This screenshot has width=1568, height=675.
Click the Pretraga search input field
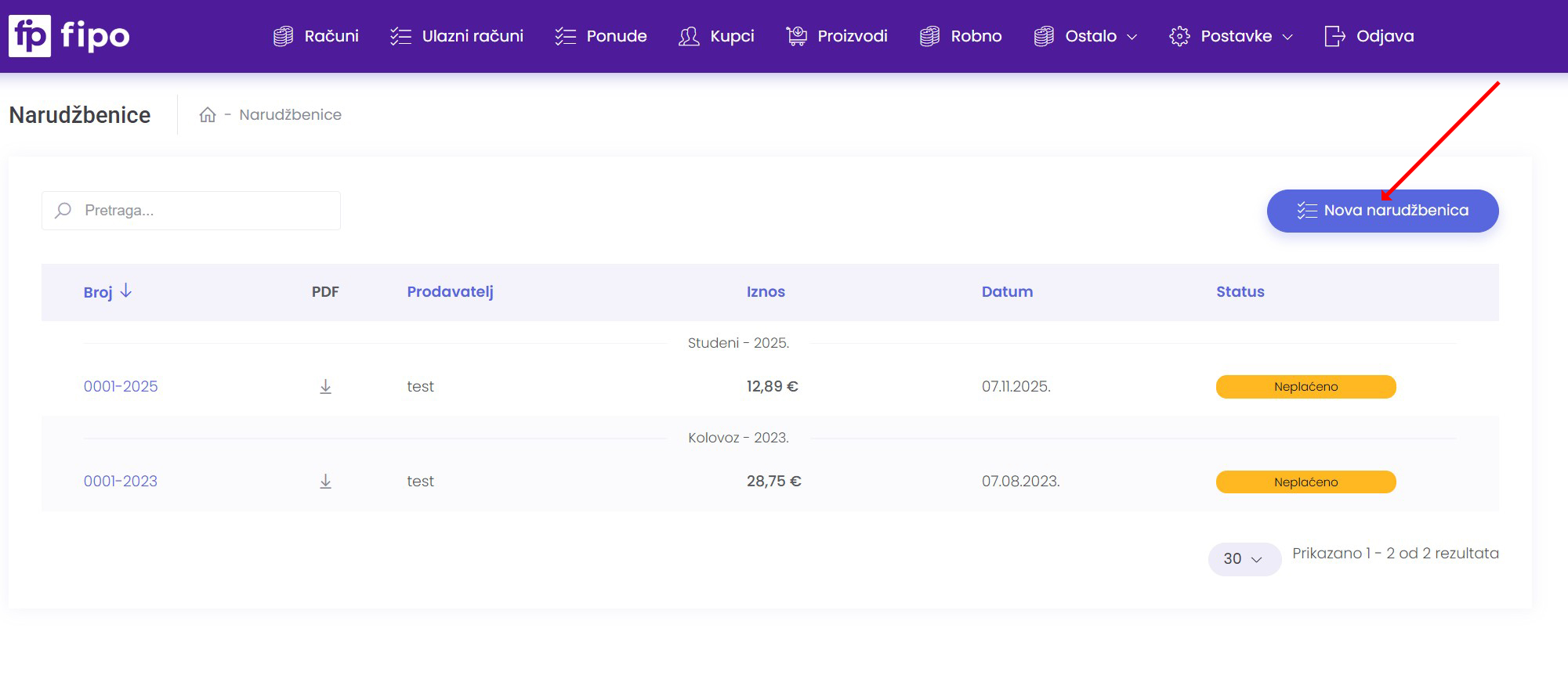205,211
